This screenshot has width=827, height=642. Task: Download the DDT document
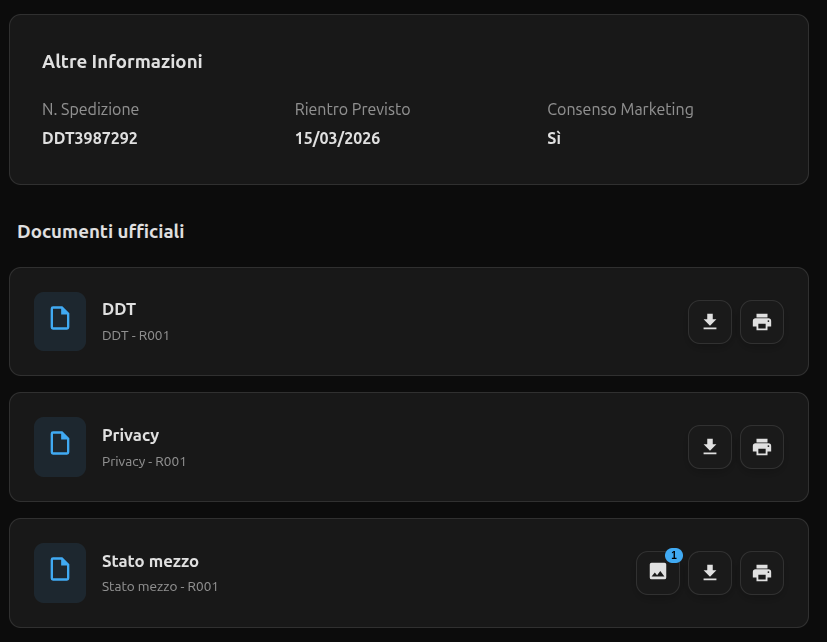point(710,322)
